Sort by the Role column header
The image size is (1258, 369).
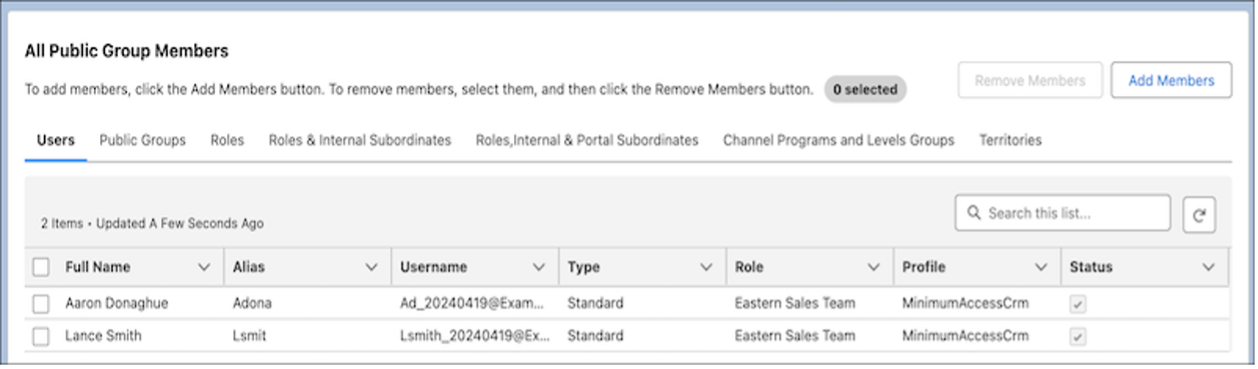click(x=750, y=268)
